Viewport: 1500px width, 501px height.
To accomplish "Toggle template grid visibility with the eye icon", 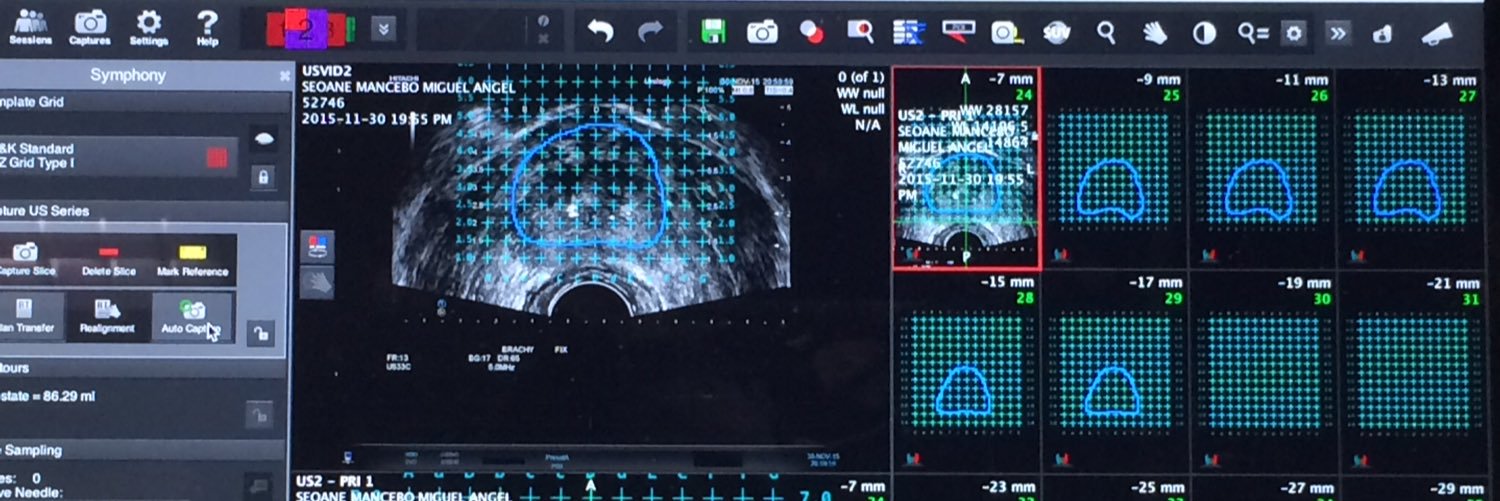I will (263, 141).
